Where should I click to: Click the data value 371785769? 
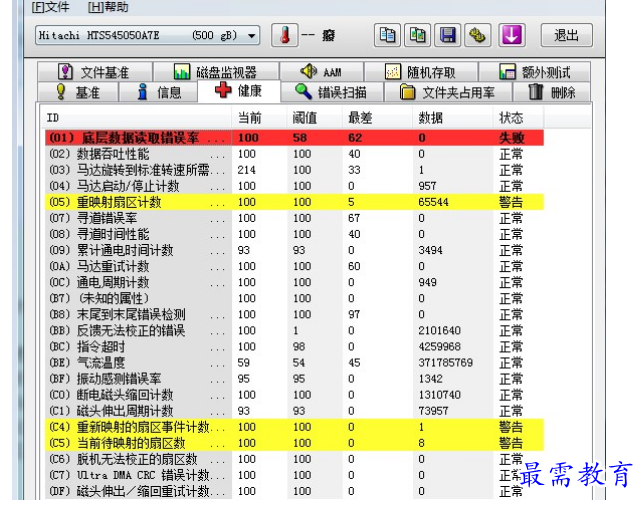[446, 363]
